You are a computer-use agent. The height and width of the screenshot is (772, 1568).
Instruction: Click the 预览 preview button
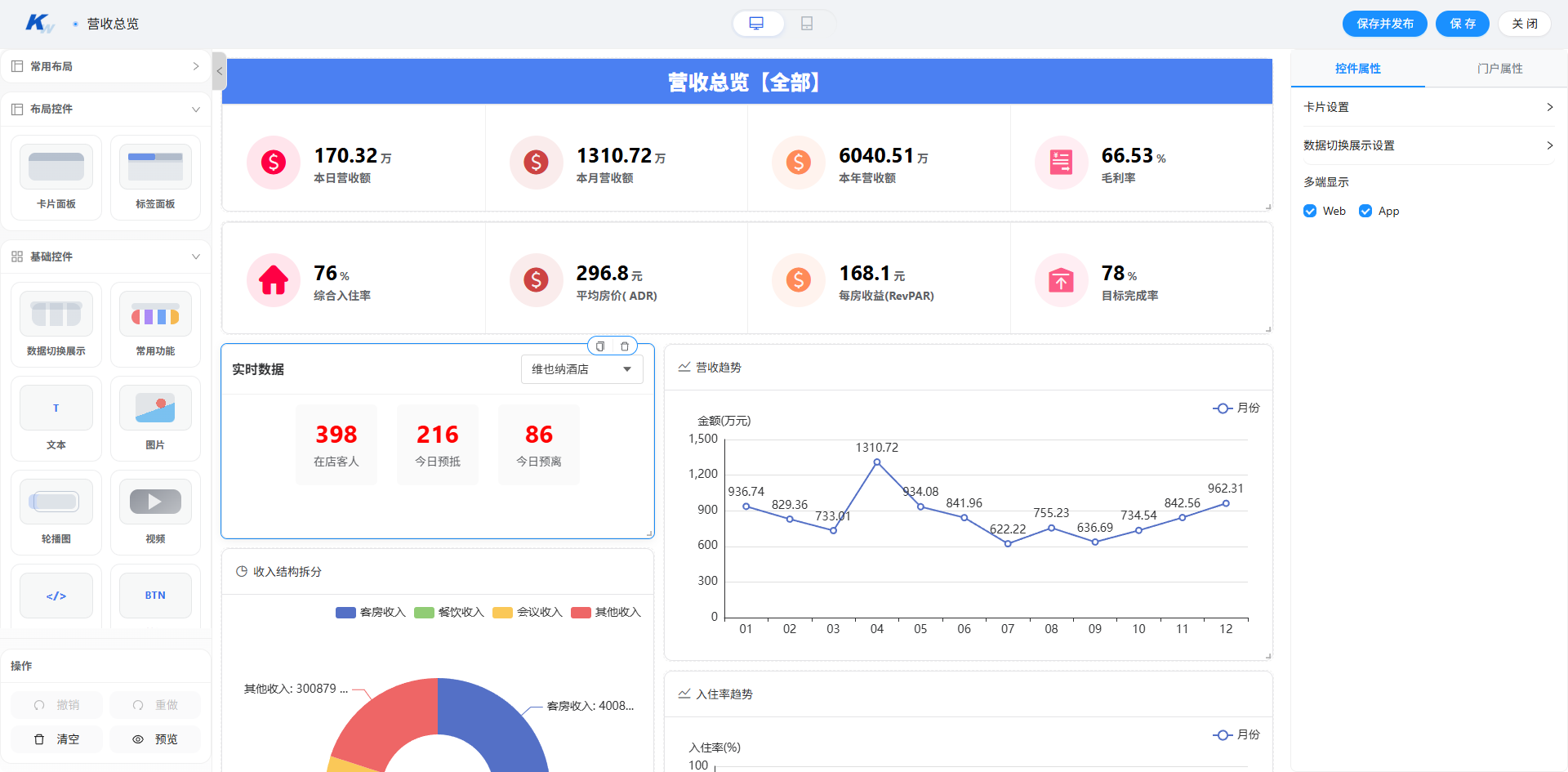(x=155, y=739)
